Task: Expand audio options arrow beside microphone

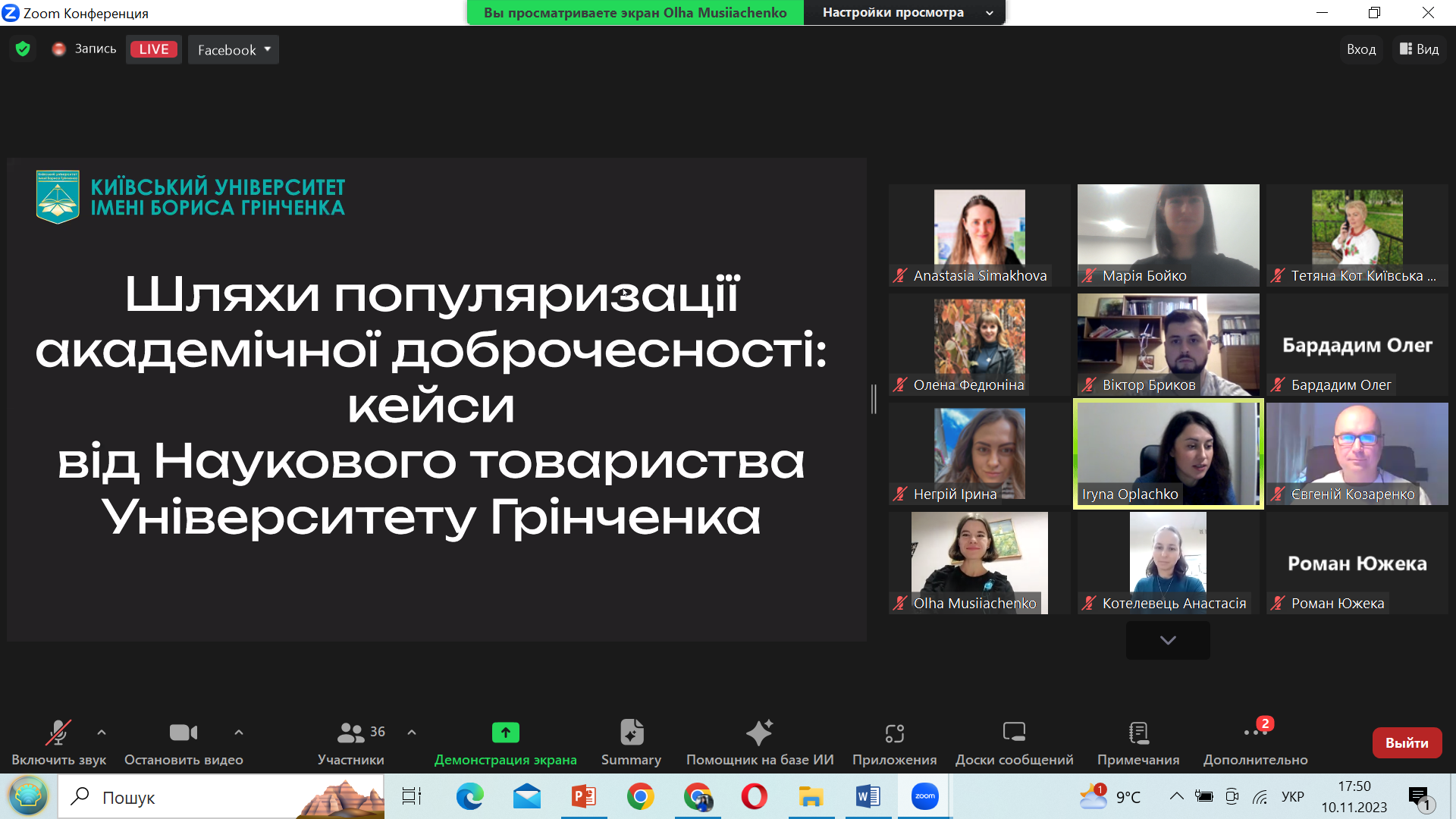Action: (x=102, y=733)
